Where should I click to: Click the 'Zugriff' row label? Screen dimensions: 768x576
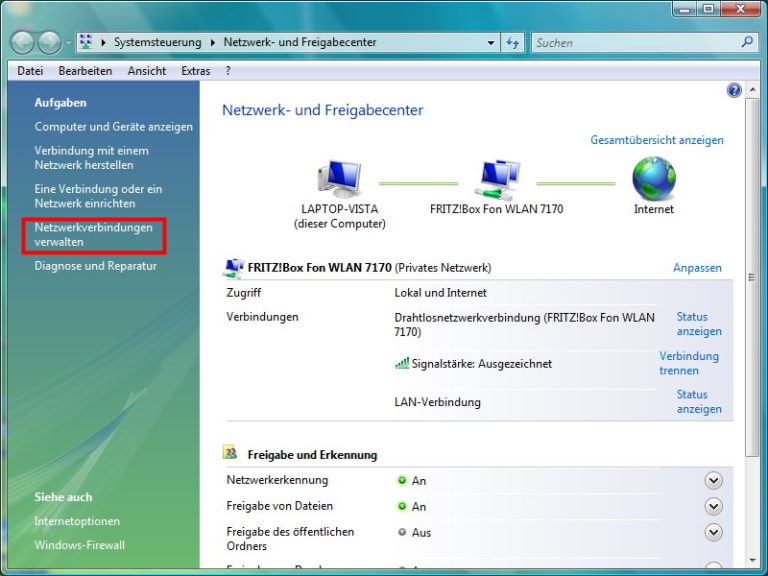coord(243,293)
